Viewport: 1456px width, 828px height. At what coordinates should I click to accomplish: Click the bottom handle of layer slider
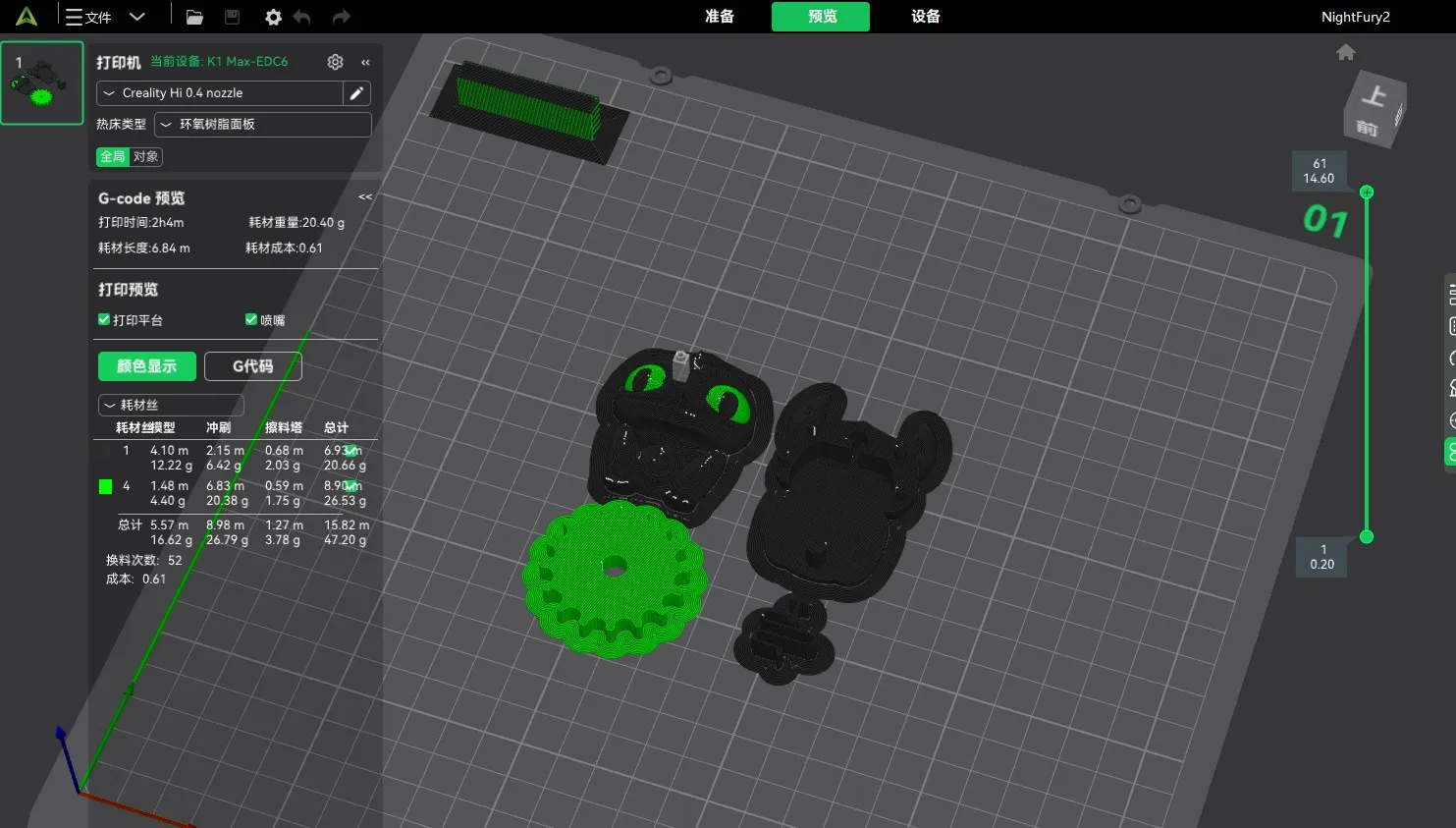click(x=1366, y=536)
